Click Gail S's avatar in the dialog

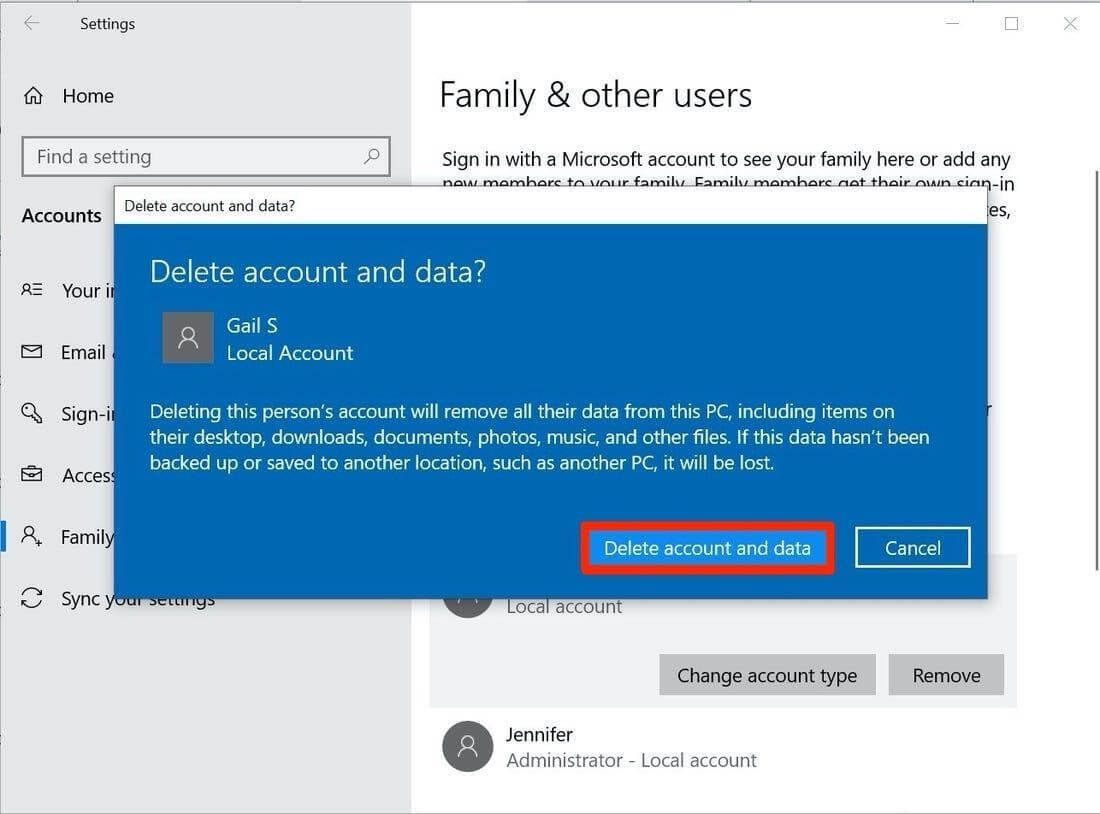point(187,338)
